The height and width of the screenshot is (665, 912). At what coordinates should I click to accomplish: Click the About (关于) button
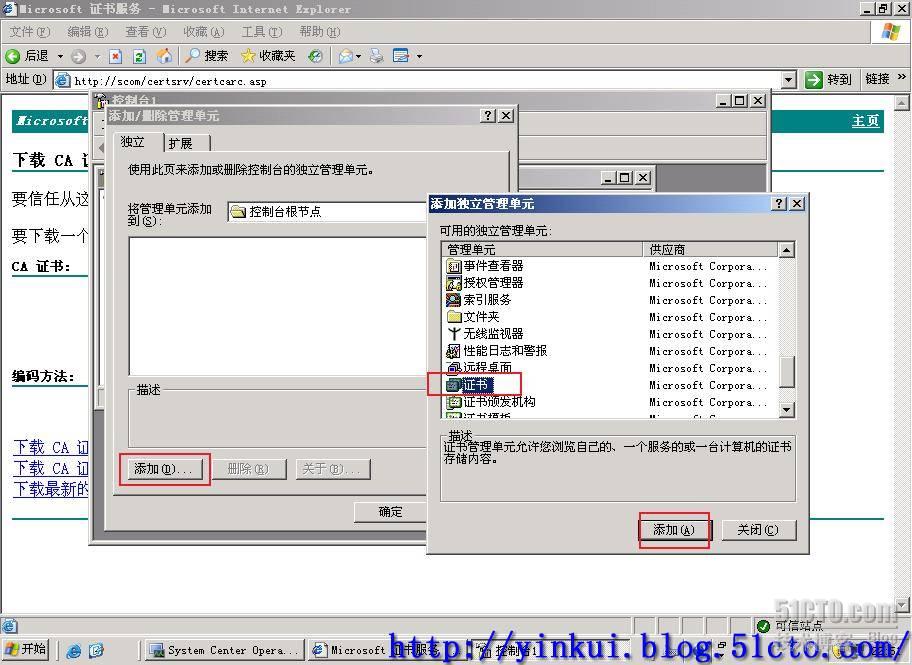pos(332,469)
